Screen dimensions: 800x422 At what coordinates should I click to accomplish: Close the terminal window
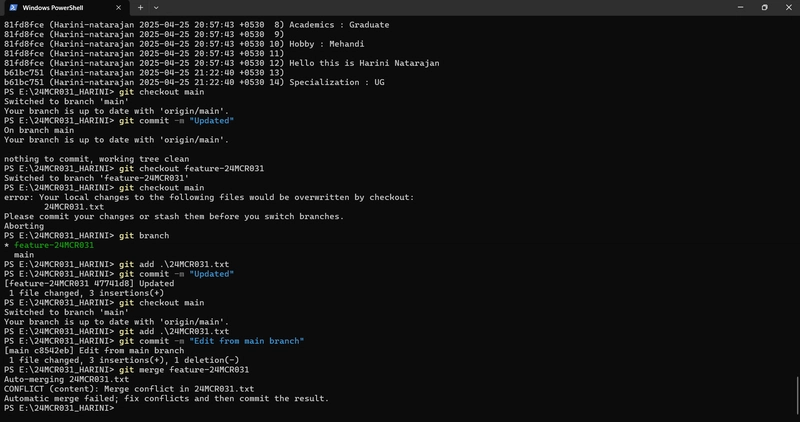coord(788,7)
